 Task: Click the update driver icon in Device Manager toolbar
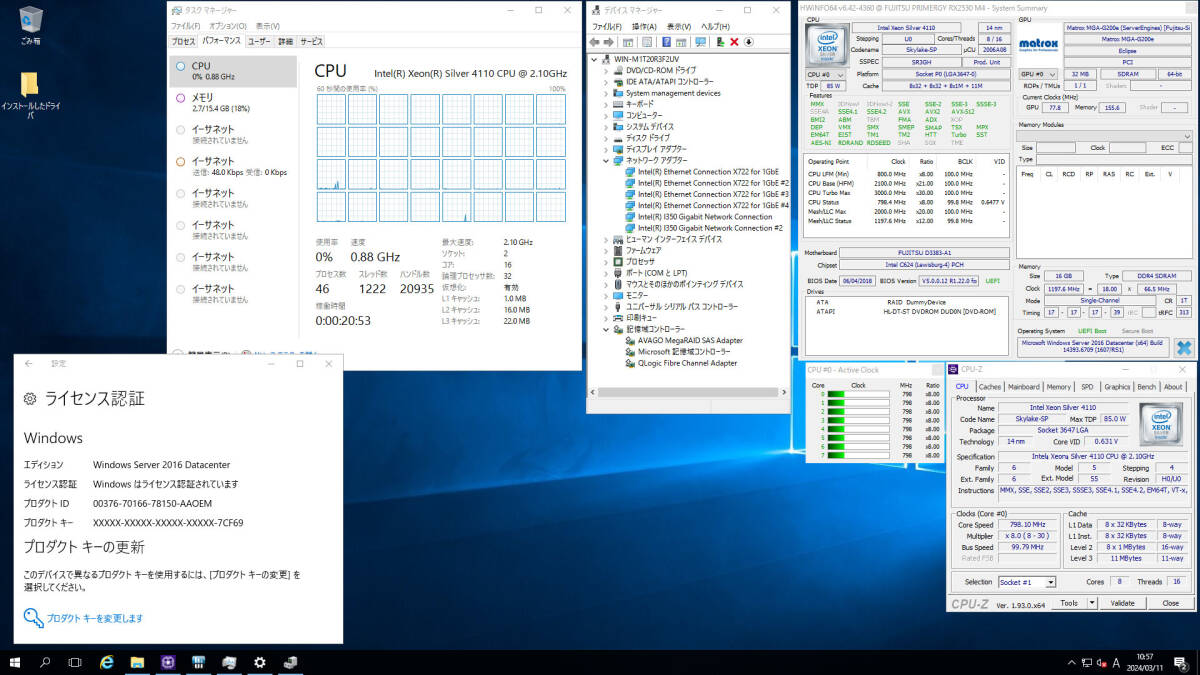719,42
